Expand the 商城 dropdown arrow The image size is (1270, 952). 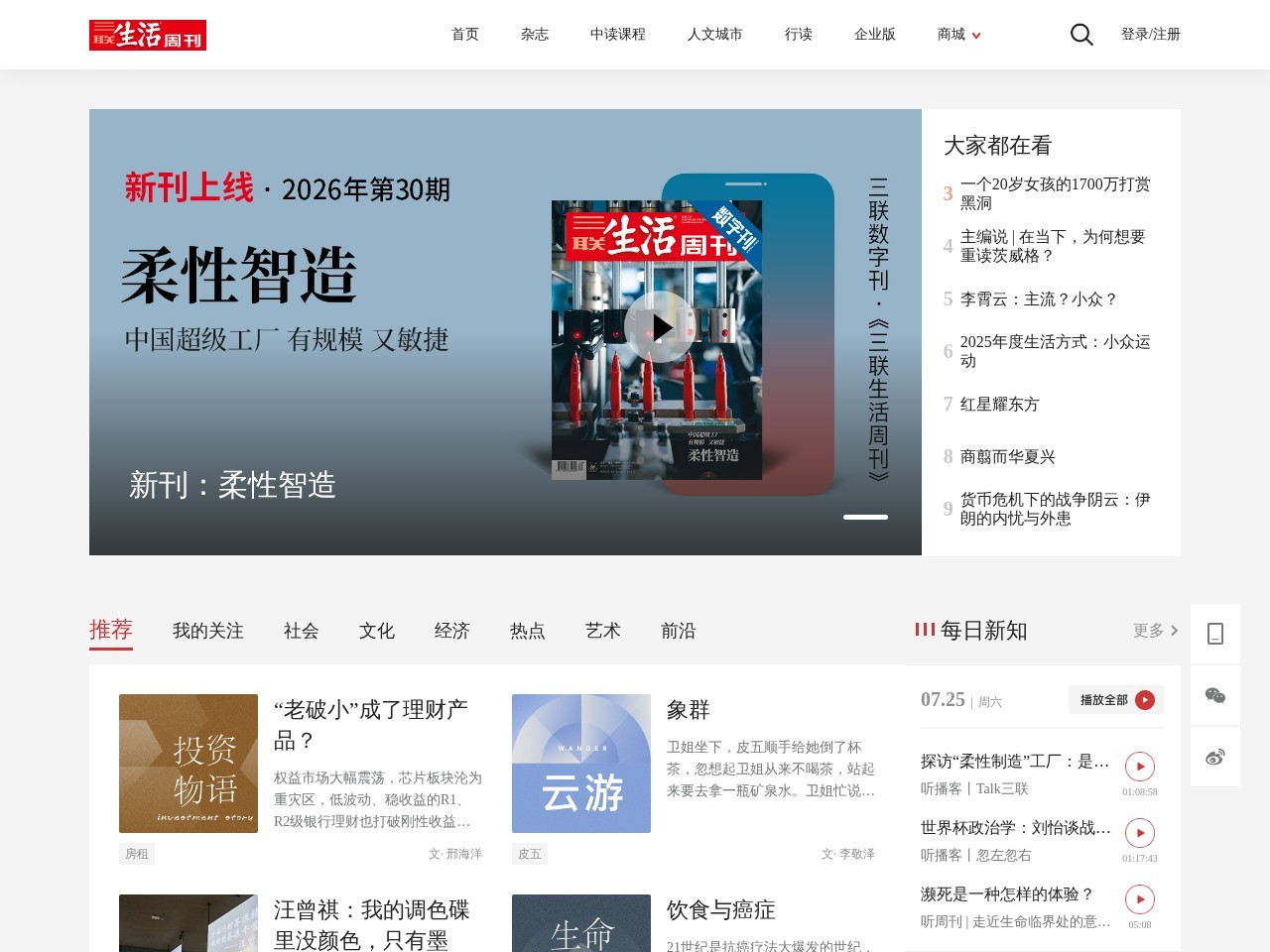[x=976, y=36]
